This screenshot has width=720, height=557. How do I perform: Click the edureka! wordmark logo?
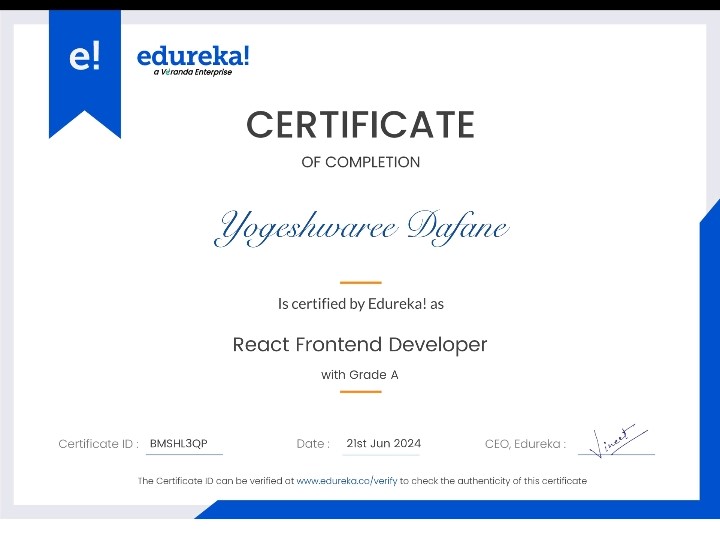click(193, 56)
